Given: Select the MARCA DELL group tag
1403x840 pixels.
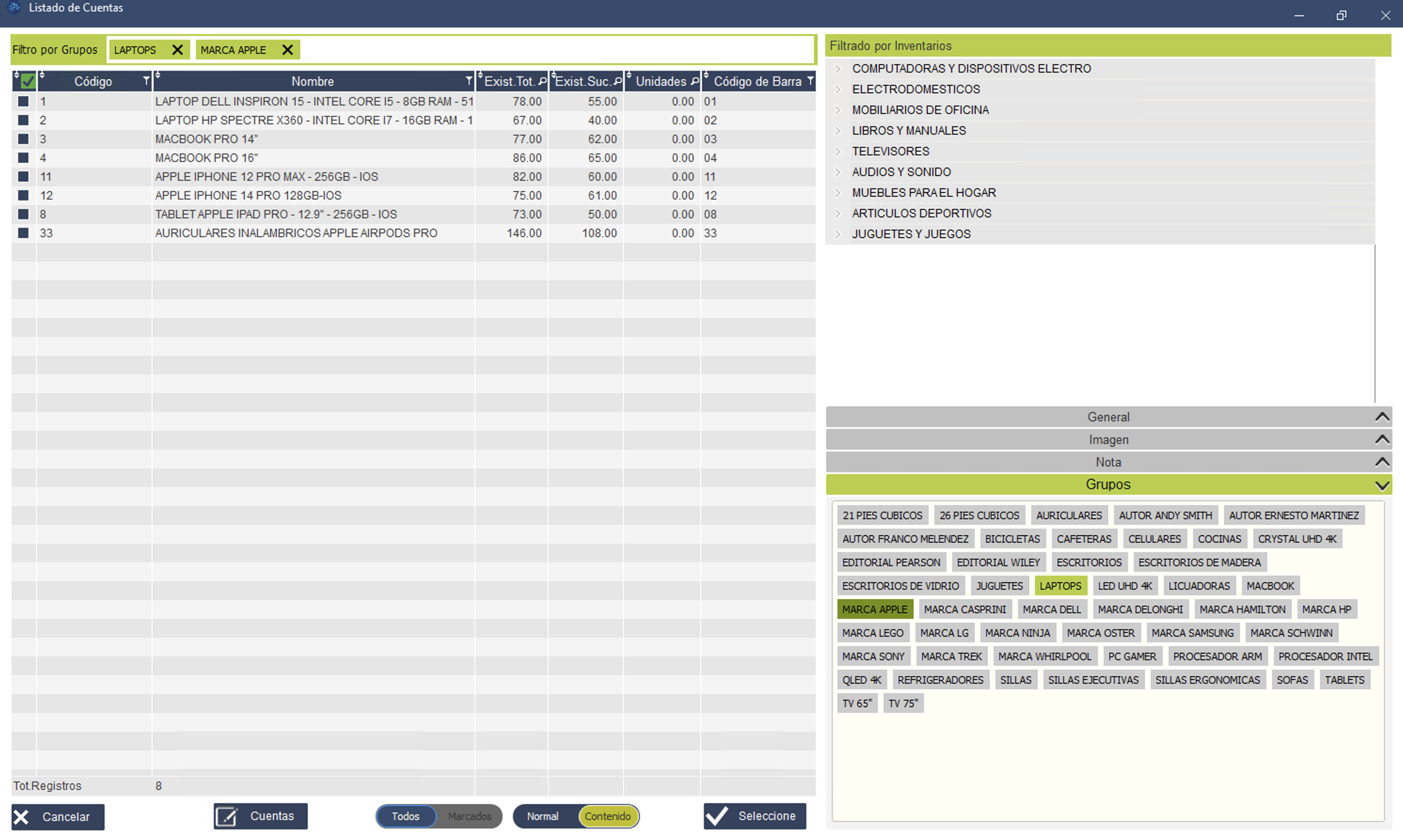Looking at the screenshot, I should (1052, 610).
